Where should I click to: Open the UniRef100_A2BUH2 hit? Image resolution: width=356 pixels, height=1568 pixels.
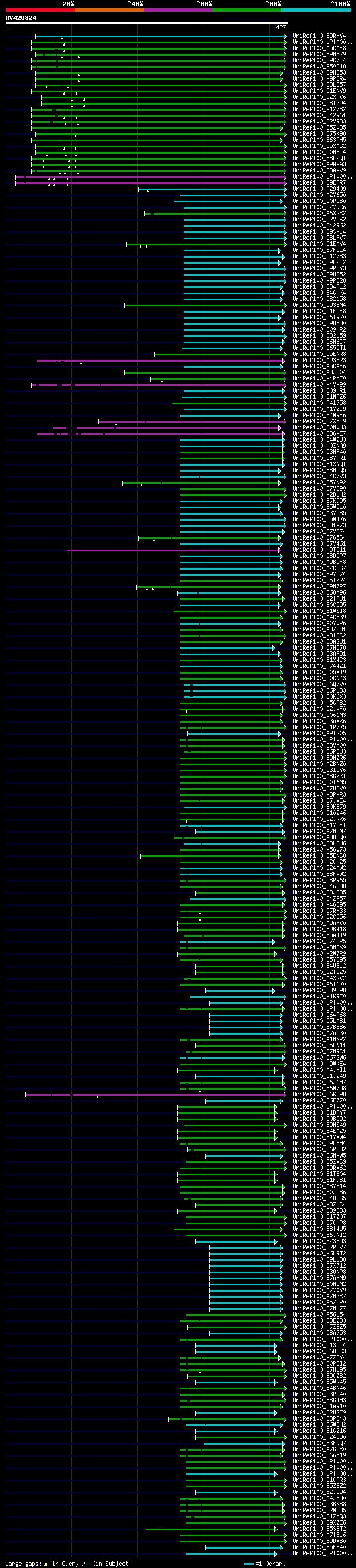click(319, 495)
